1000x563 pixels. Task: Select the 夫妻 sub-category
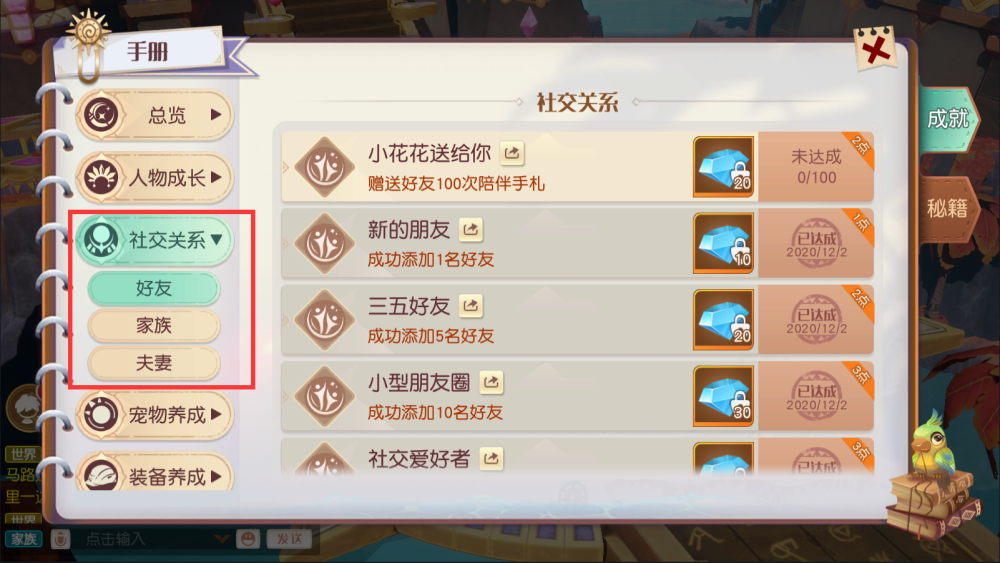pyautogui.click(x=154, y=363)
